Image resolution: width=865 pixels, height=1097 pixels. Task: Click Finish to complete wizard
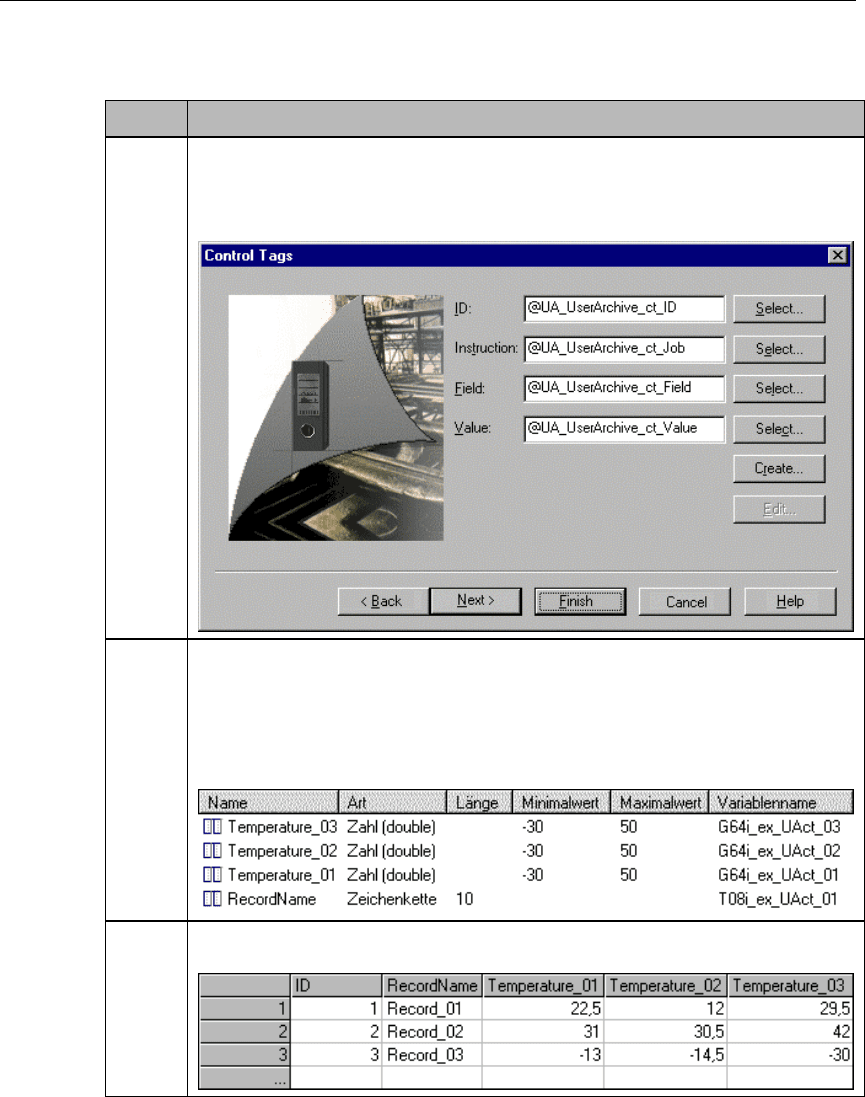click(580, 601)
